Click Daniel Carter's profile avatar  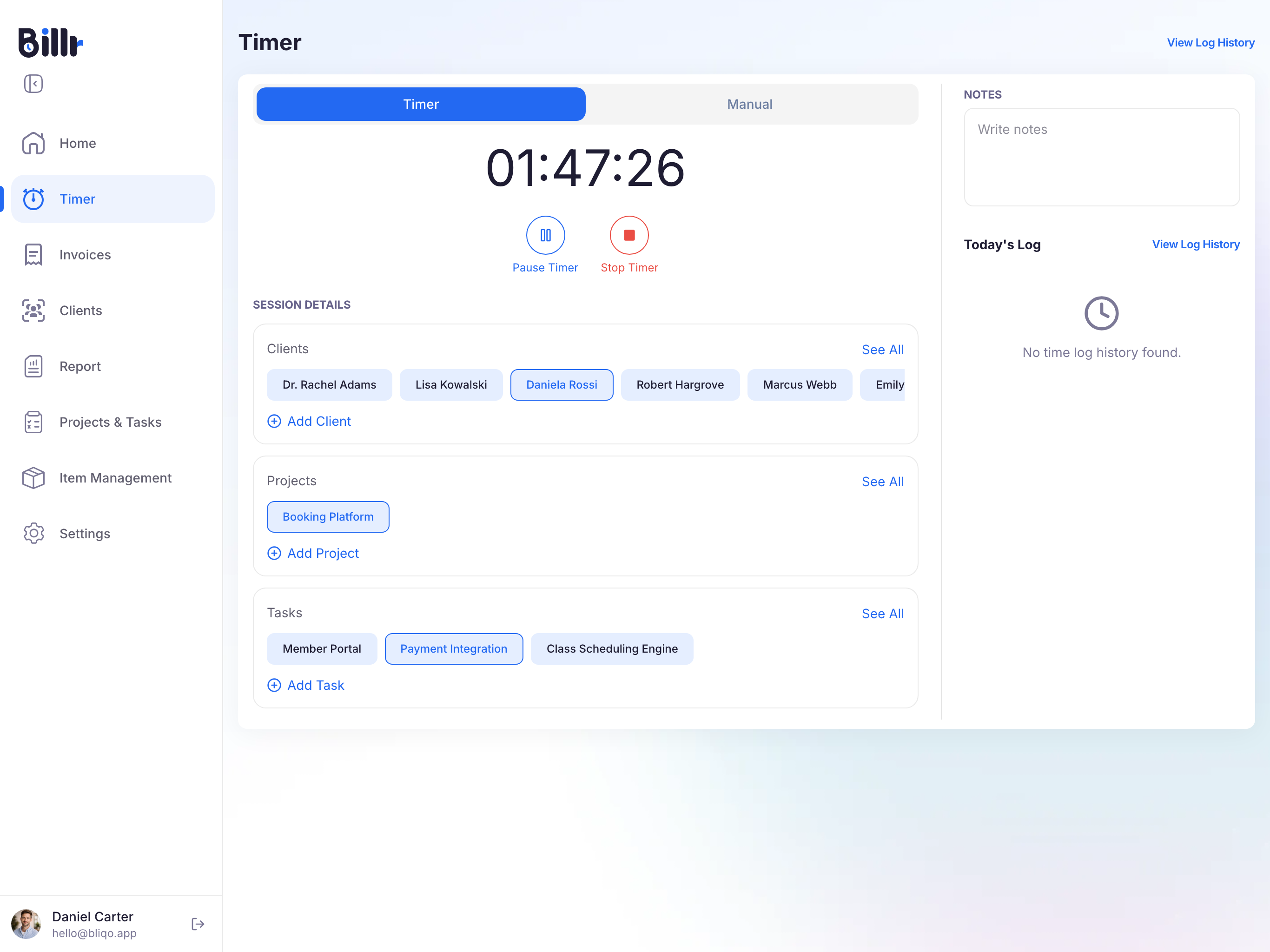click(x=26, y=924)
